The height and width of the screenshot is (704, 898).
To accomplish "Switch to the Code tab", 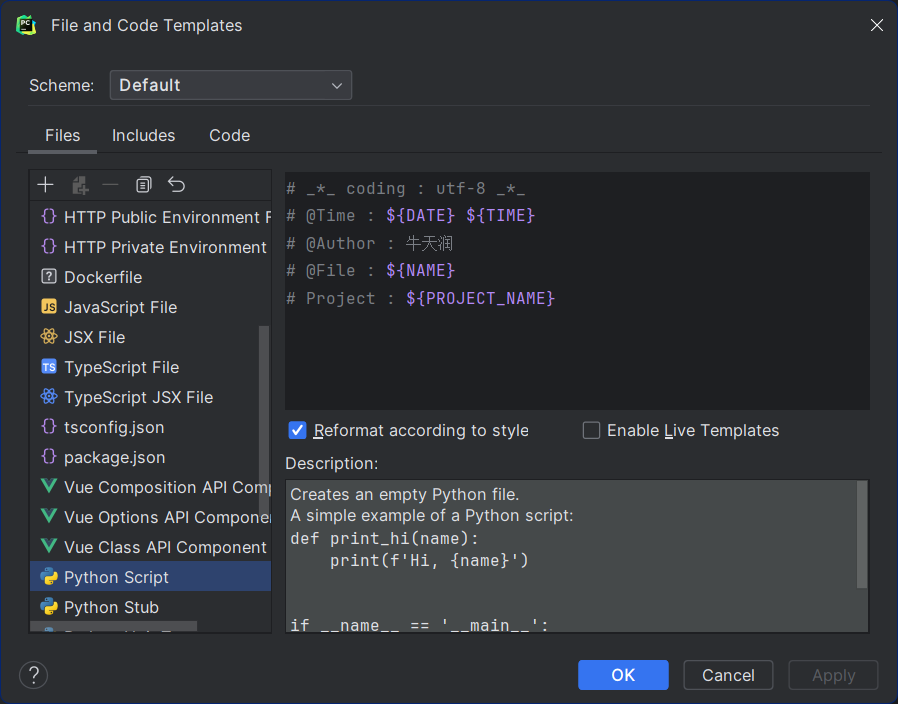I will [229, 136].
